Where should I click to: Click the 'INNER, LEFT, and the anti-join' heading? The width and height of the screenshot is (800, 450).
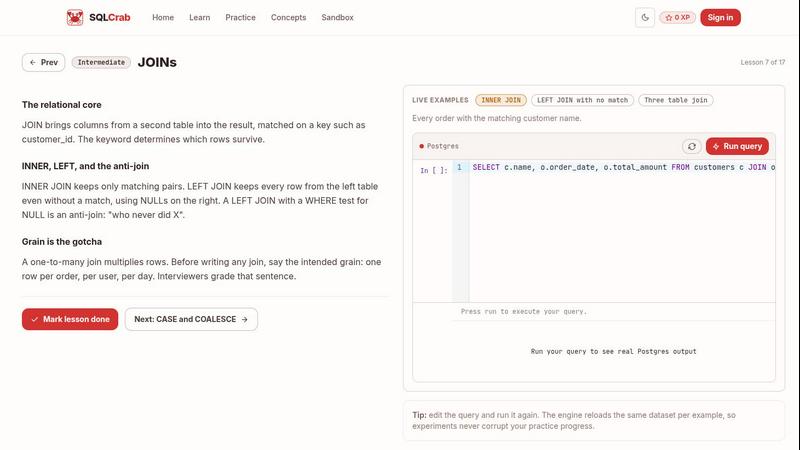coord(86,166)
